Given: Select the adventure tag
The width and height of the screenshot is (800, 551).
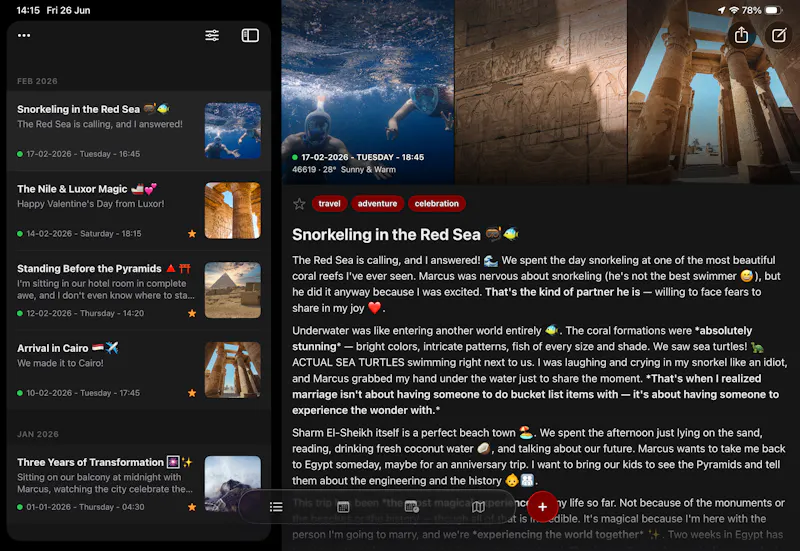Looking at the screenshot, I should click(378, 204).
